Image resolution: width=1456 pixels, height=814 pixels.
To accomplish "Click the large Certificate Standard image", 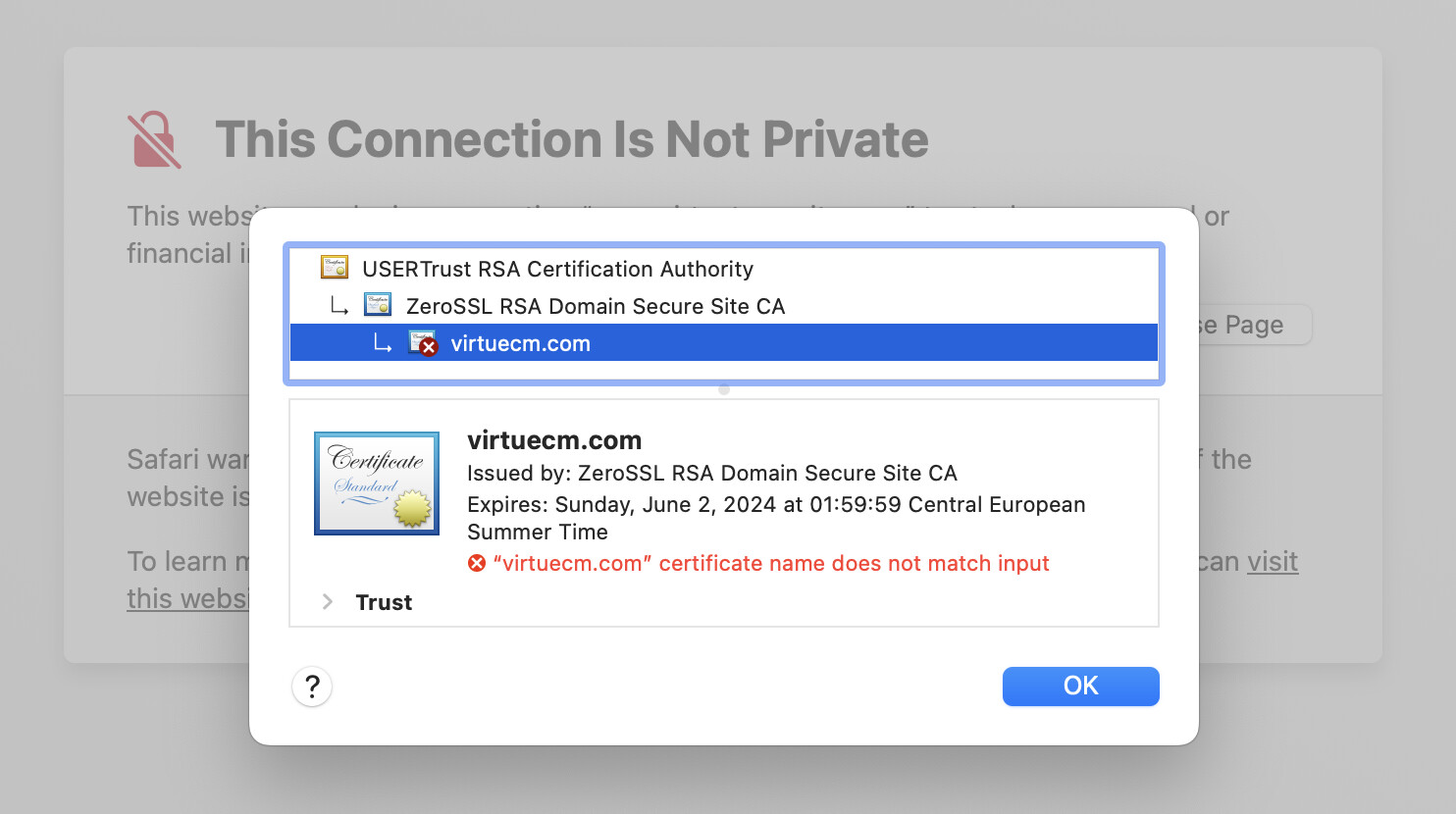I will [377, 483].
